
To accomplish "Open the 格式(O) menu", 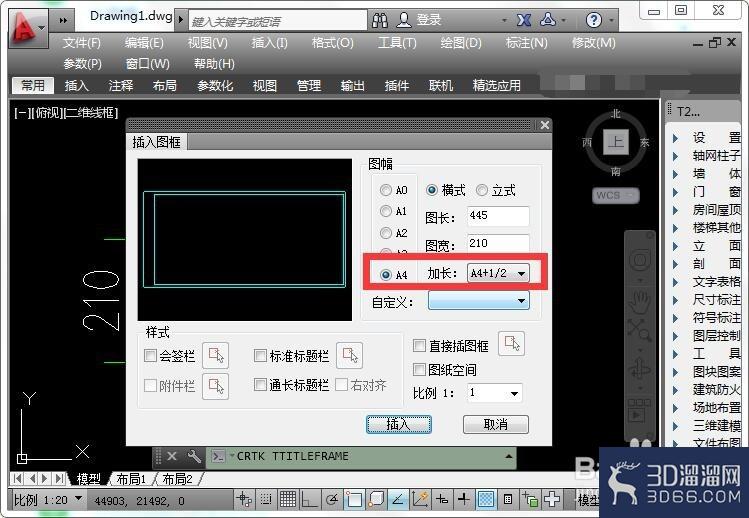I will (332, 43).
